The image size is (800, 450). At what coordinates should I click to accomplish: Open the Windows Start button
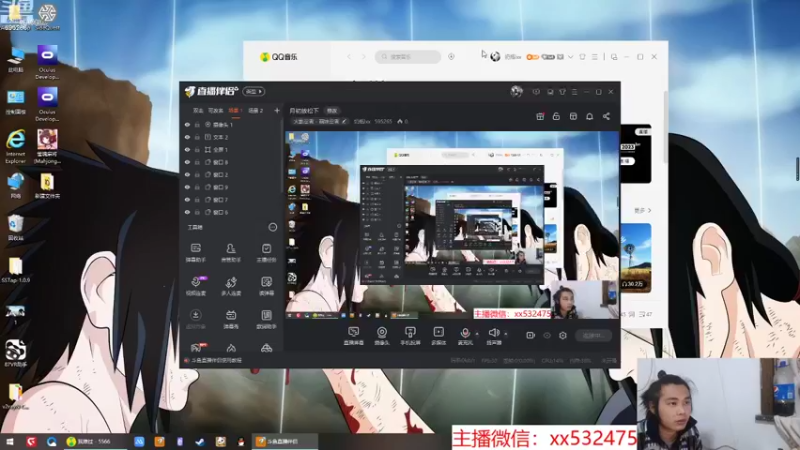tap(10, 441)
